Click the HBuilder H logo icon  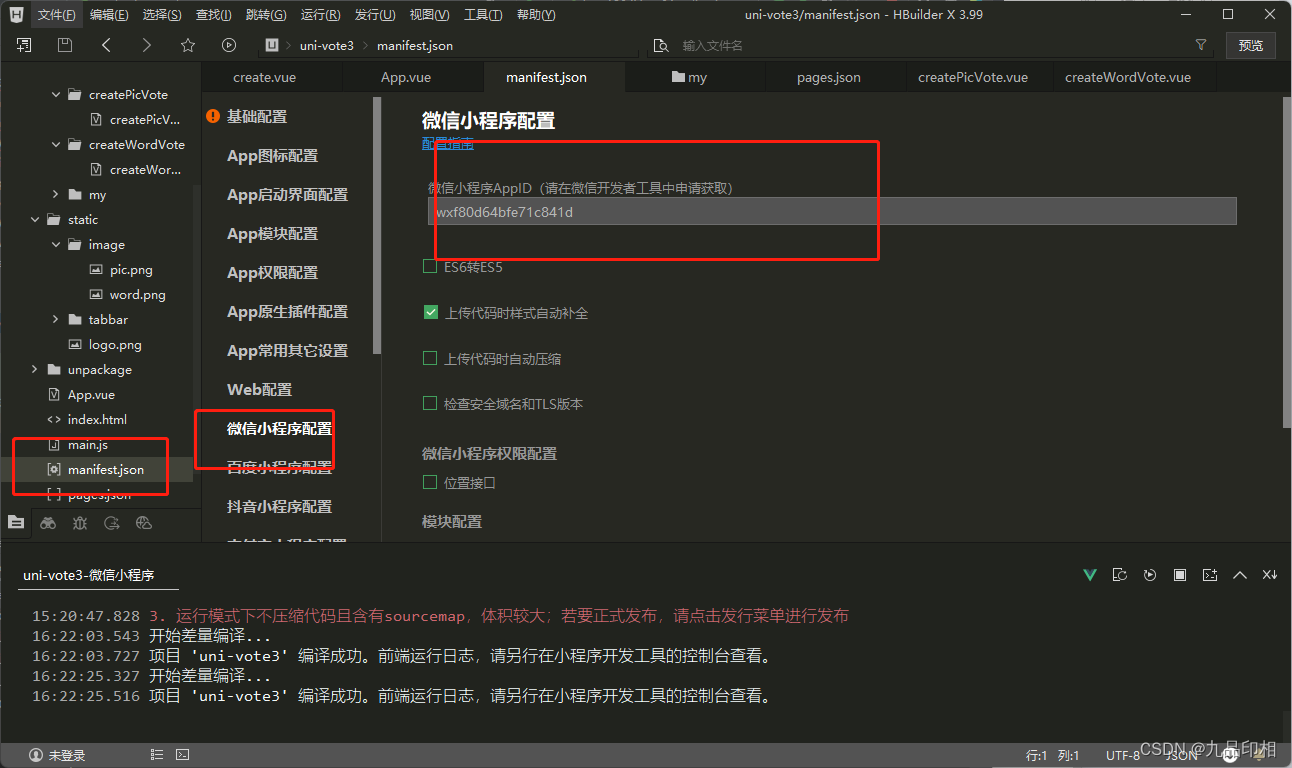point(16,15)
